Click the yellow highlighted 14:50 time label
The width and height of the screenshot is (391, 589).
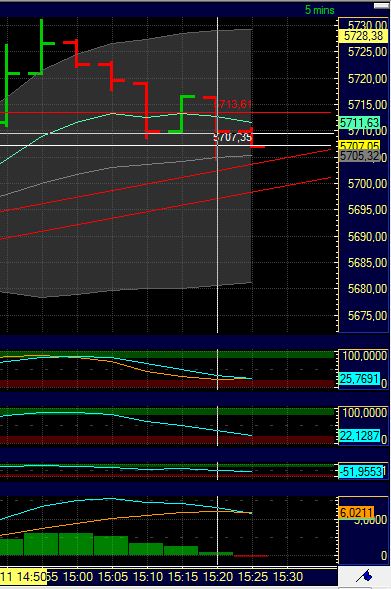[23, 576]
